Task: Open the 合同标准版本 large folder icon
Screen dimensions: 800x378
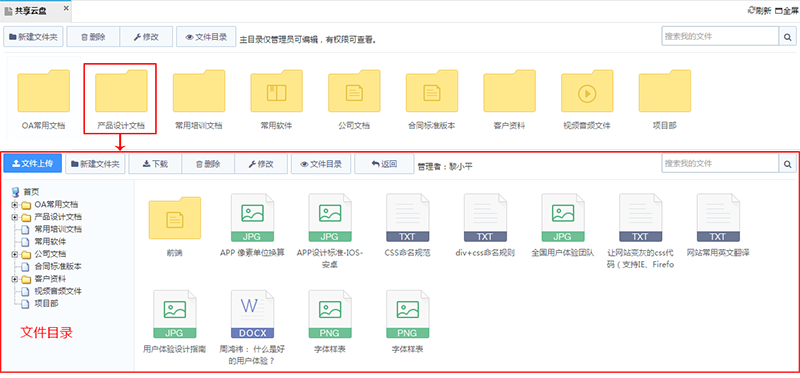Action: (432, 90)
